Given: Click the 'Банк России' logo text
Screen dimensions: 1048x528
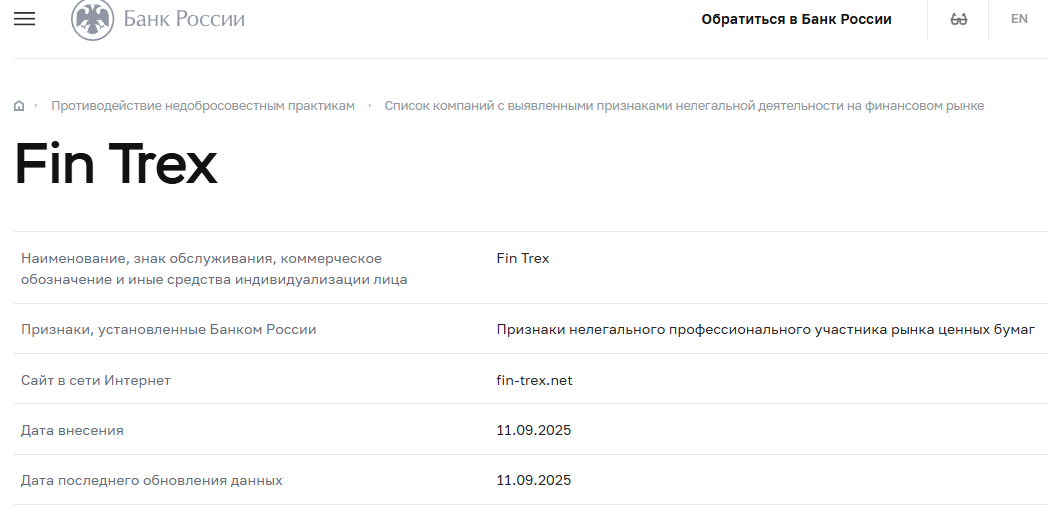Looking at the screenshot, I should point(184,19).
